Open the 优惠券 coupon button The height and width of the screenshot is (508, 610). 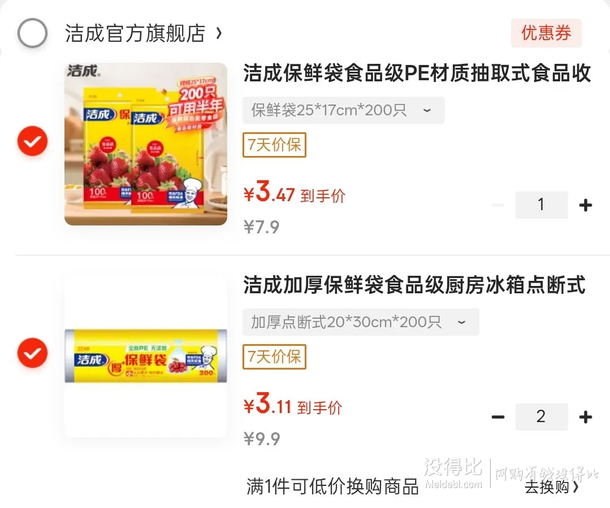tap(546, 33)
